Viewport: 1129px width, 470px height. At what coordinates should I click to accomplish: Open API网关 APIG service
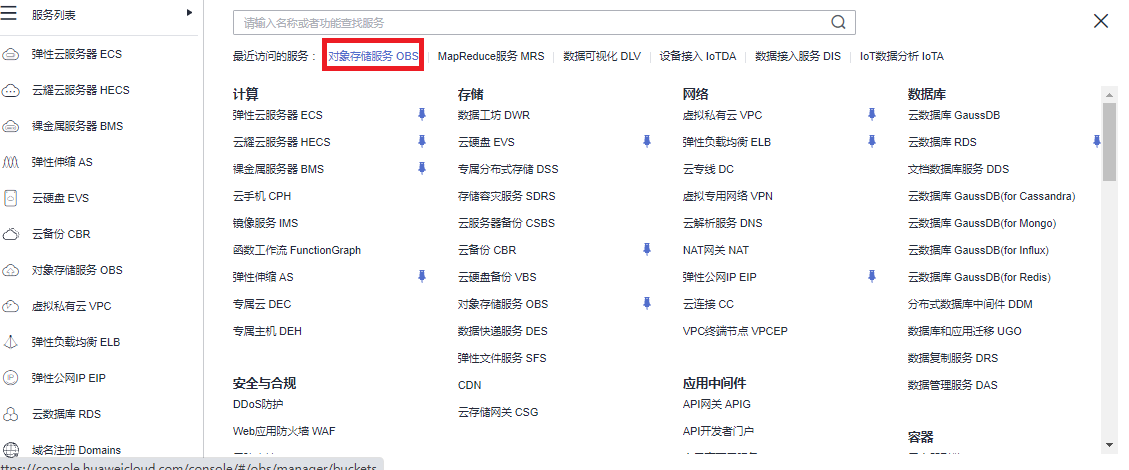716,405
